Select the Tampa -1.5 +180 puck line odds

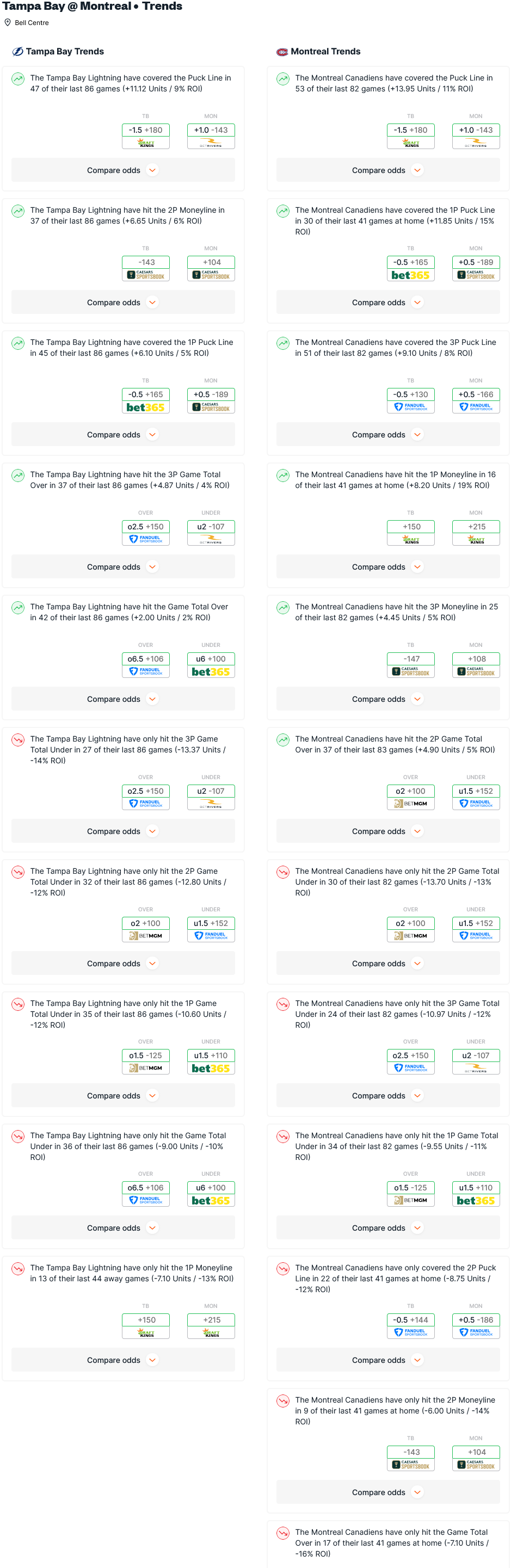[x=145, y=129]
